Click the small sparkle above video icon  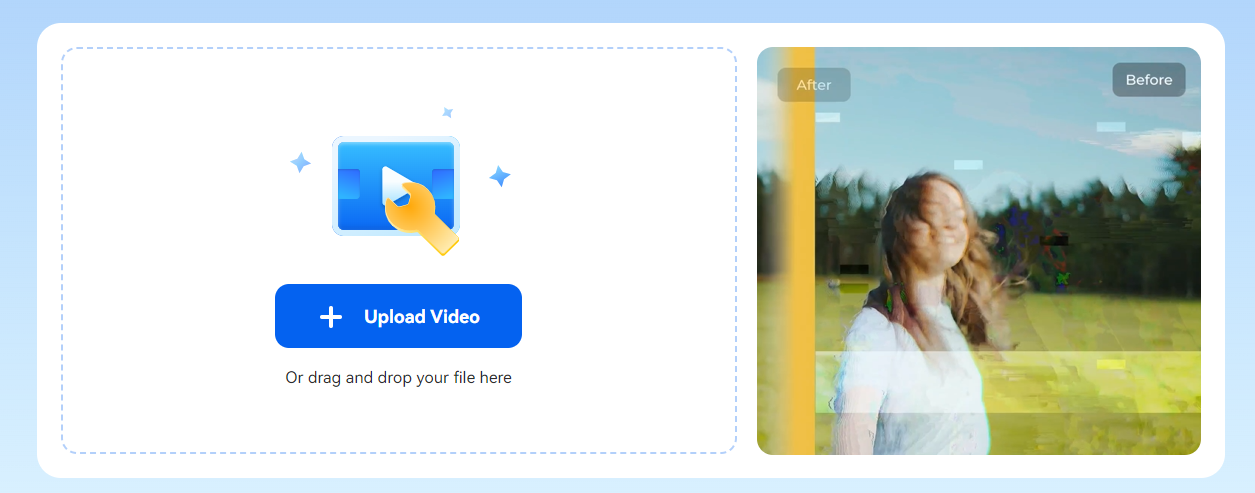coord(448,112)
